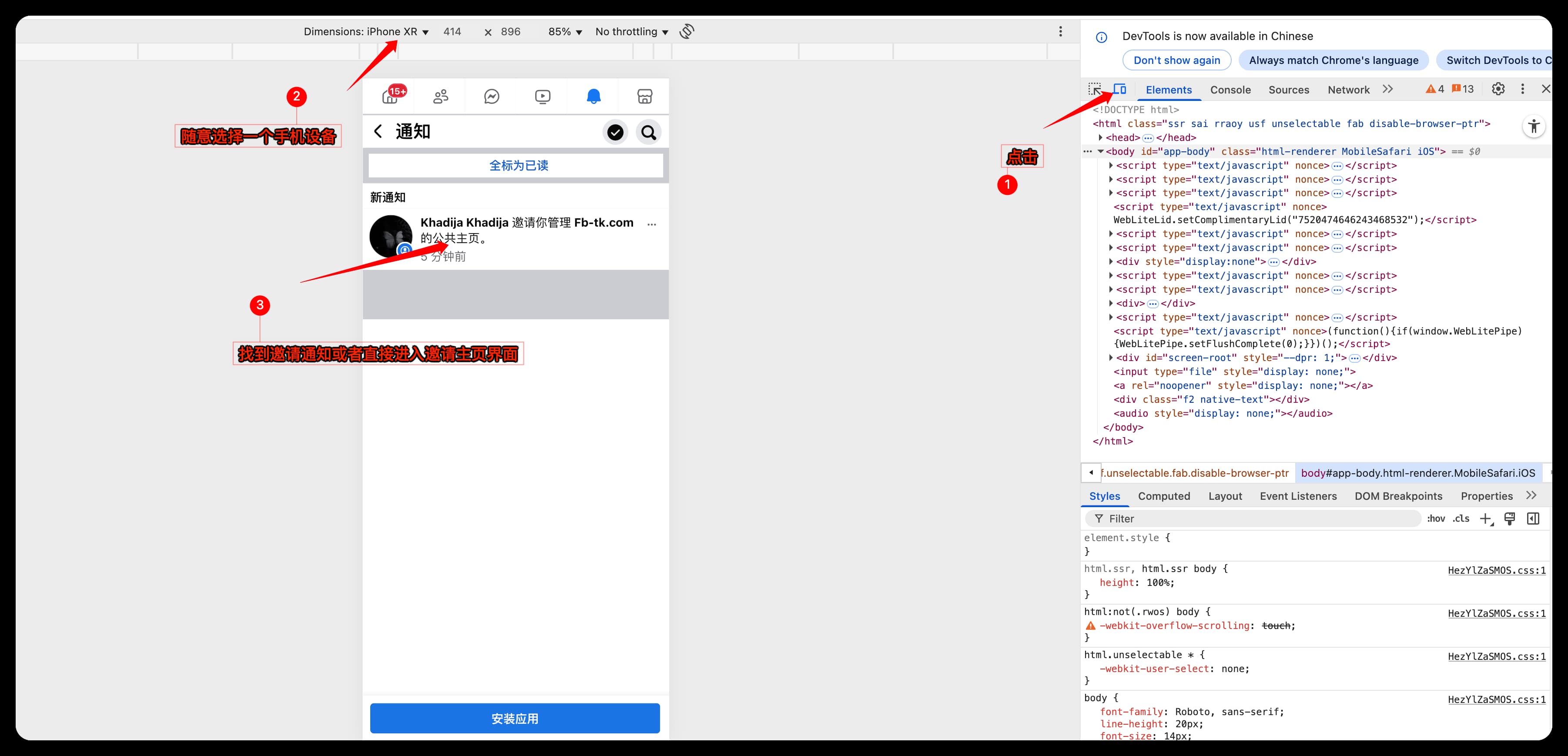Open the notification's three-dot options
Viewport: 1568px width, 756px height.
651,224
